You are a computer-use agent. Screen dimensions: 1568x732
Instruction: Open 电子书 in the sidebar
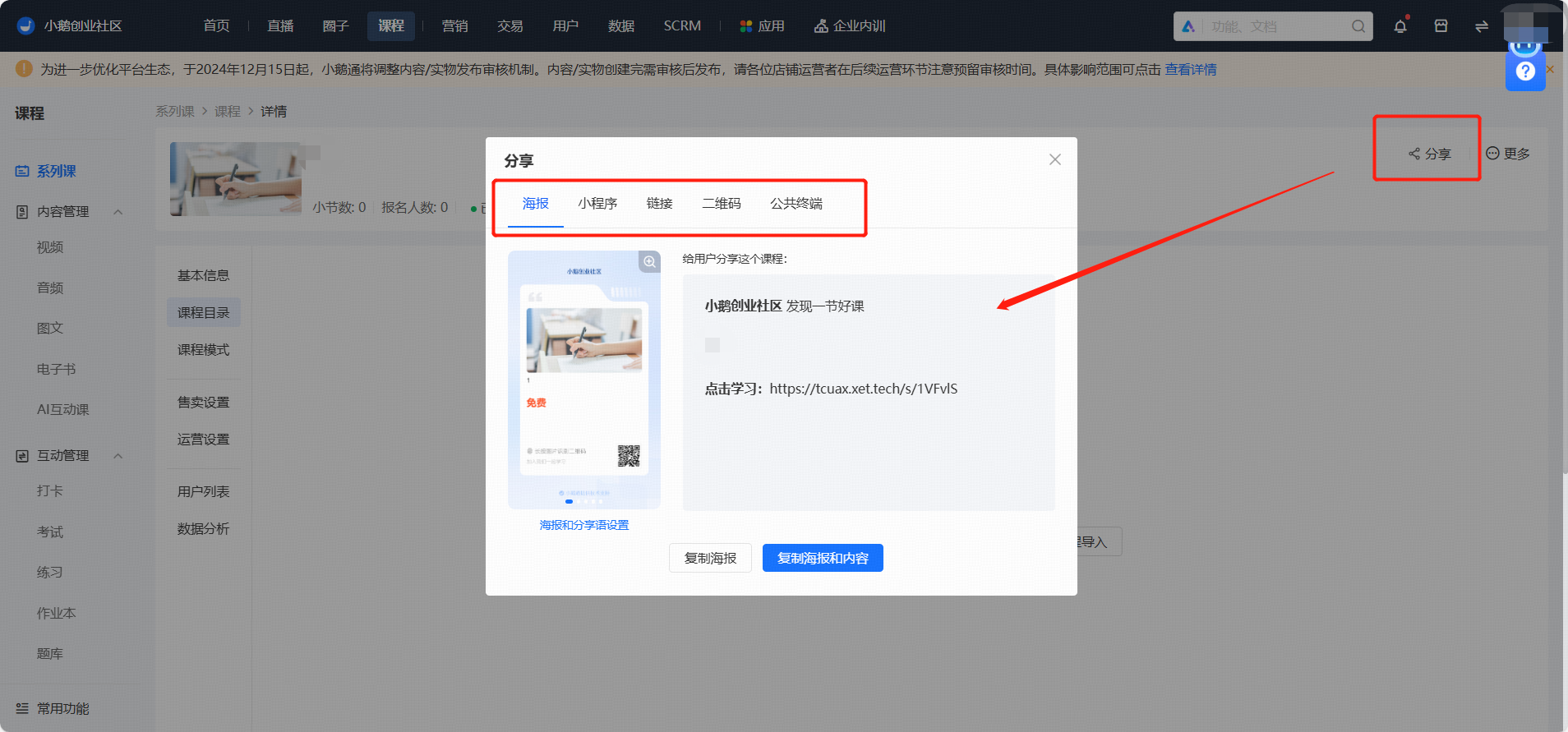pyautogui.click(x=57, y=370)
